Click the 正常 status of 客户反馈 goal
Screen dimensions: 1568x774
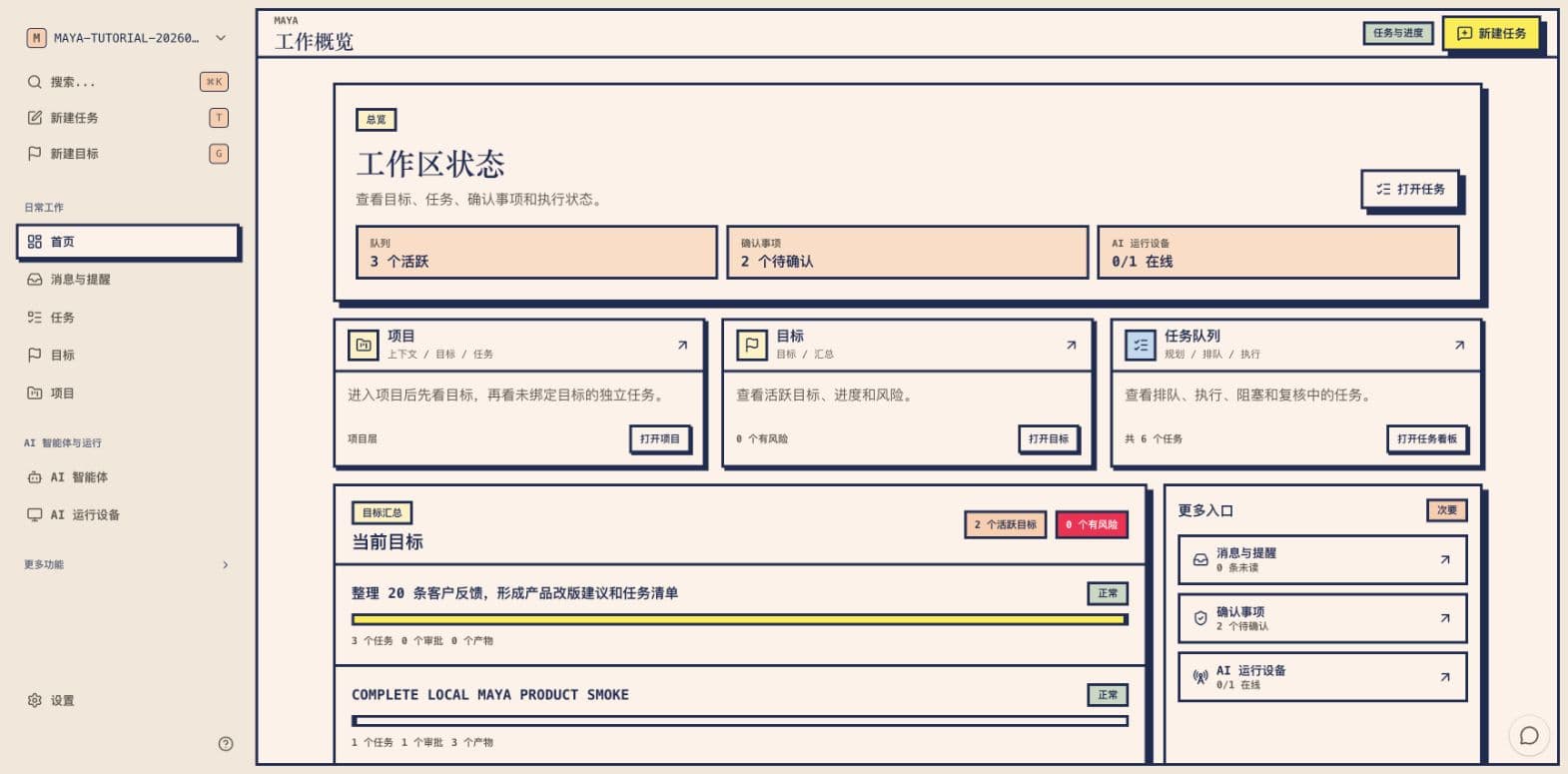pos(1108,593)
